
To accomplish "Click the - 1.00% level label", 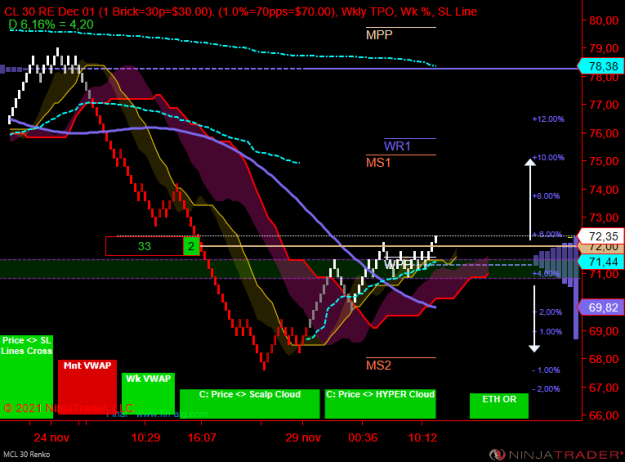I will [546, 370].
